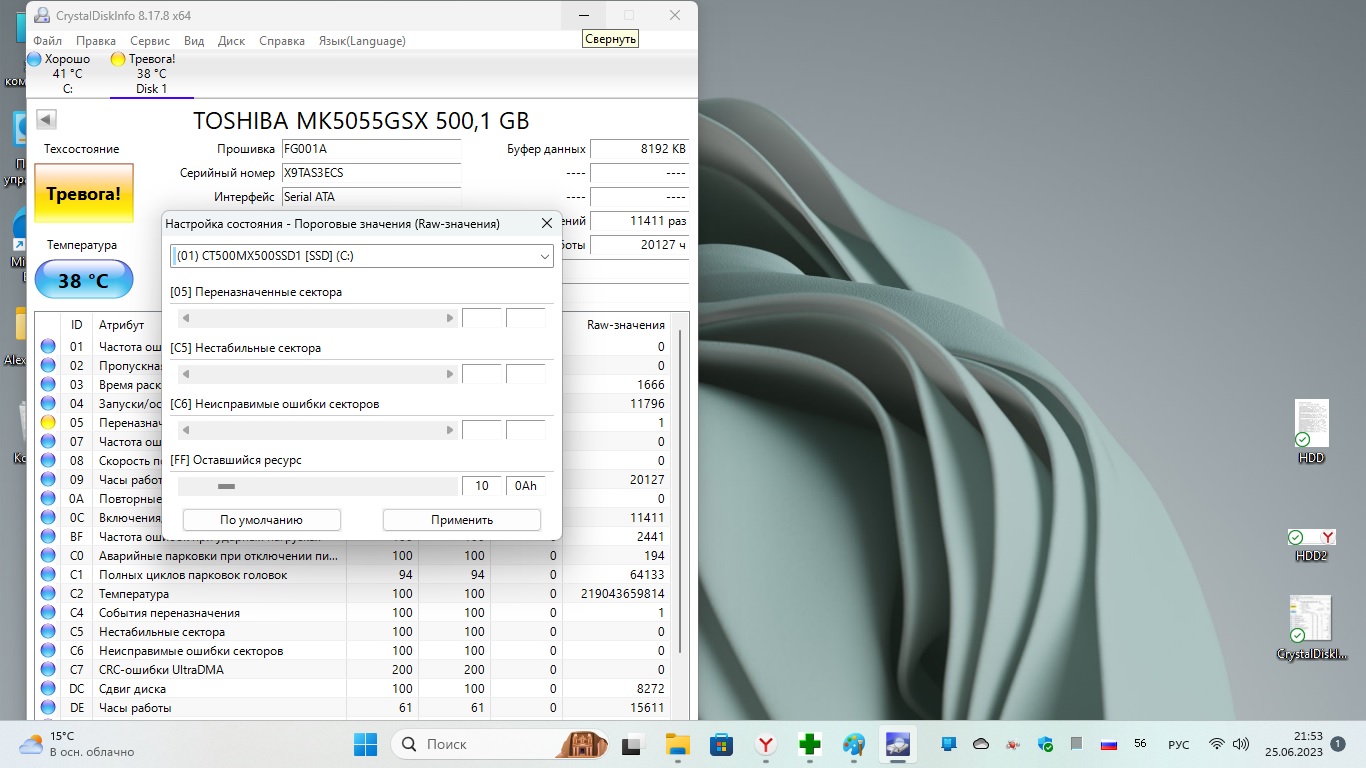The width and height of the screenshot is (1366, 768).
Task: Close the Настройка состояния dialog
Action: click(546, 223)
